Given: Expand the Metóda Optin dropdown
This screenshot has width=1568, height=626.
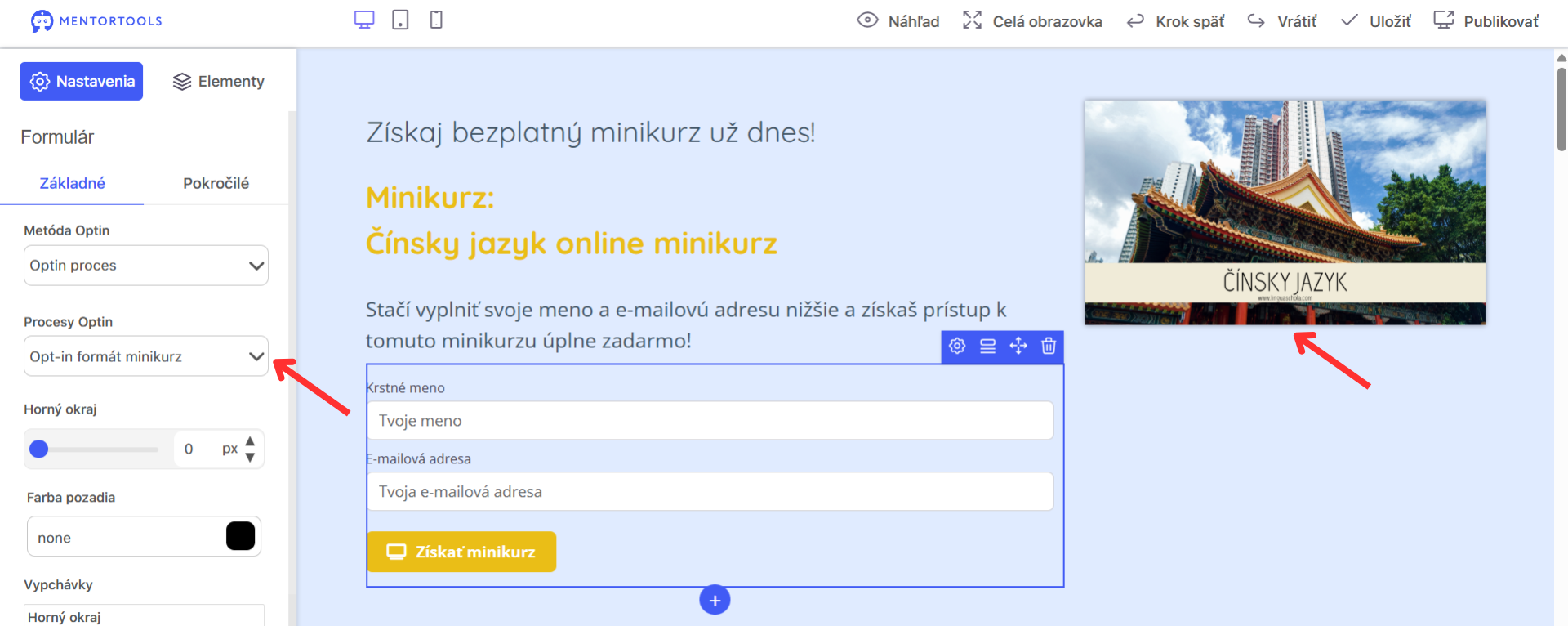Looking at the screenshot, I should click(x=146, y=266).
